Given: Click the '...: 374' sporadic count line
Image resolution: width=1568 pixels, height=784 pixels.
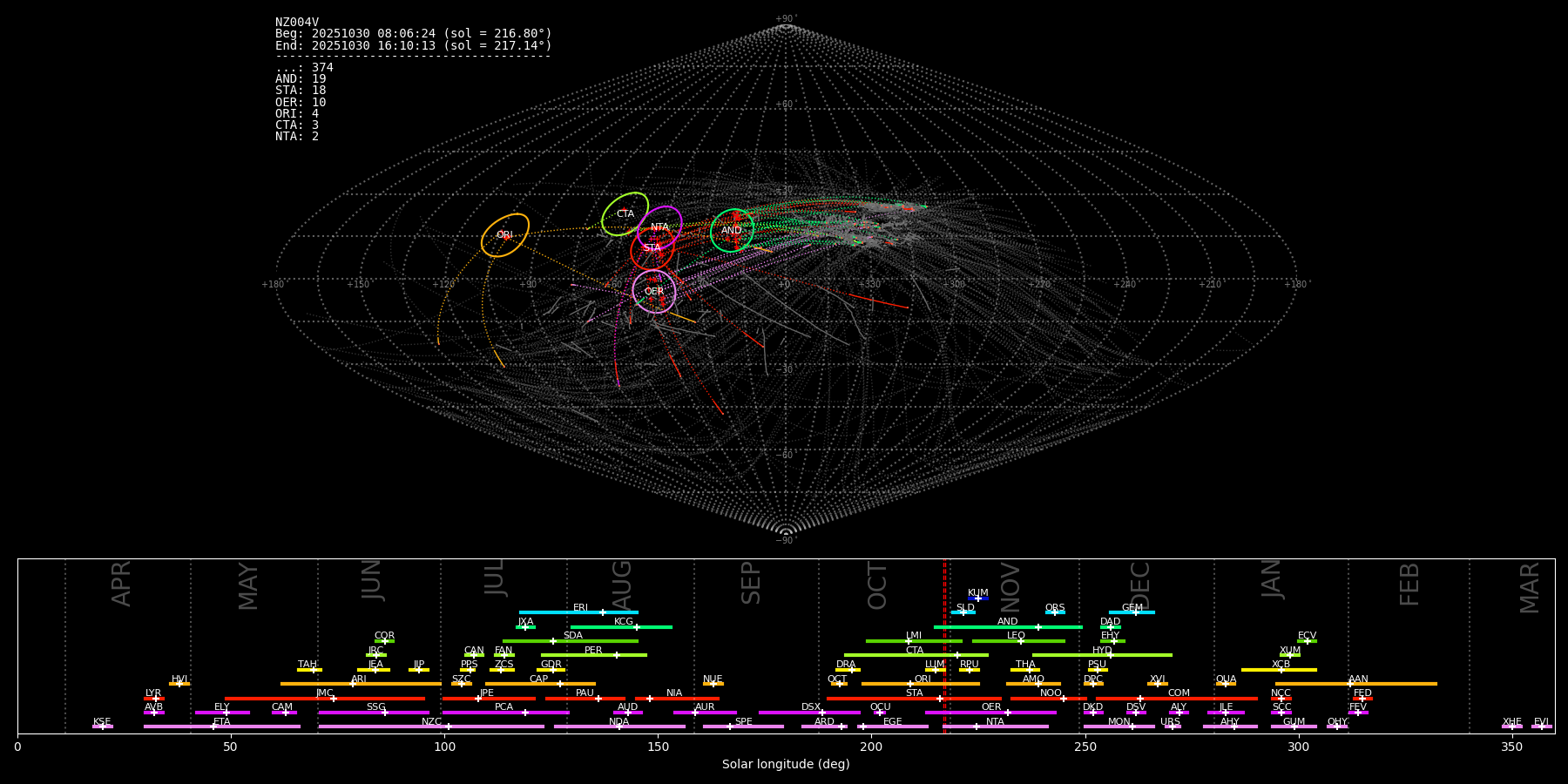Looking at the screenshot, I should click(304, 68).
